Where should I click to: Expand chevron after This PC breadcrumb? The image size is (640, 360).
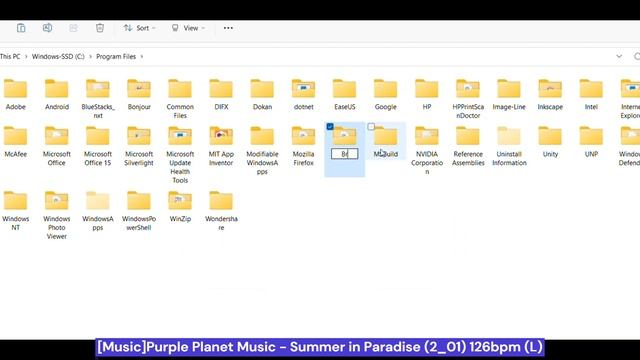pos(26,56)
